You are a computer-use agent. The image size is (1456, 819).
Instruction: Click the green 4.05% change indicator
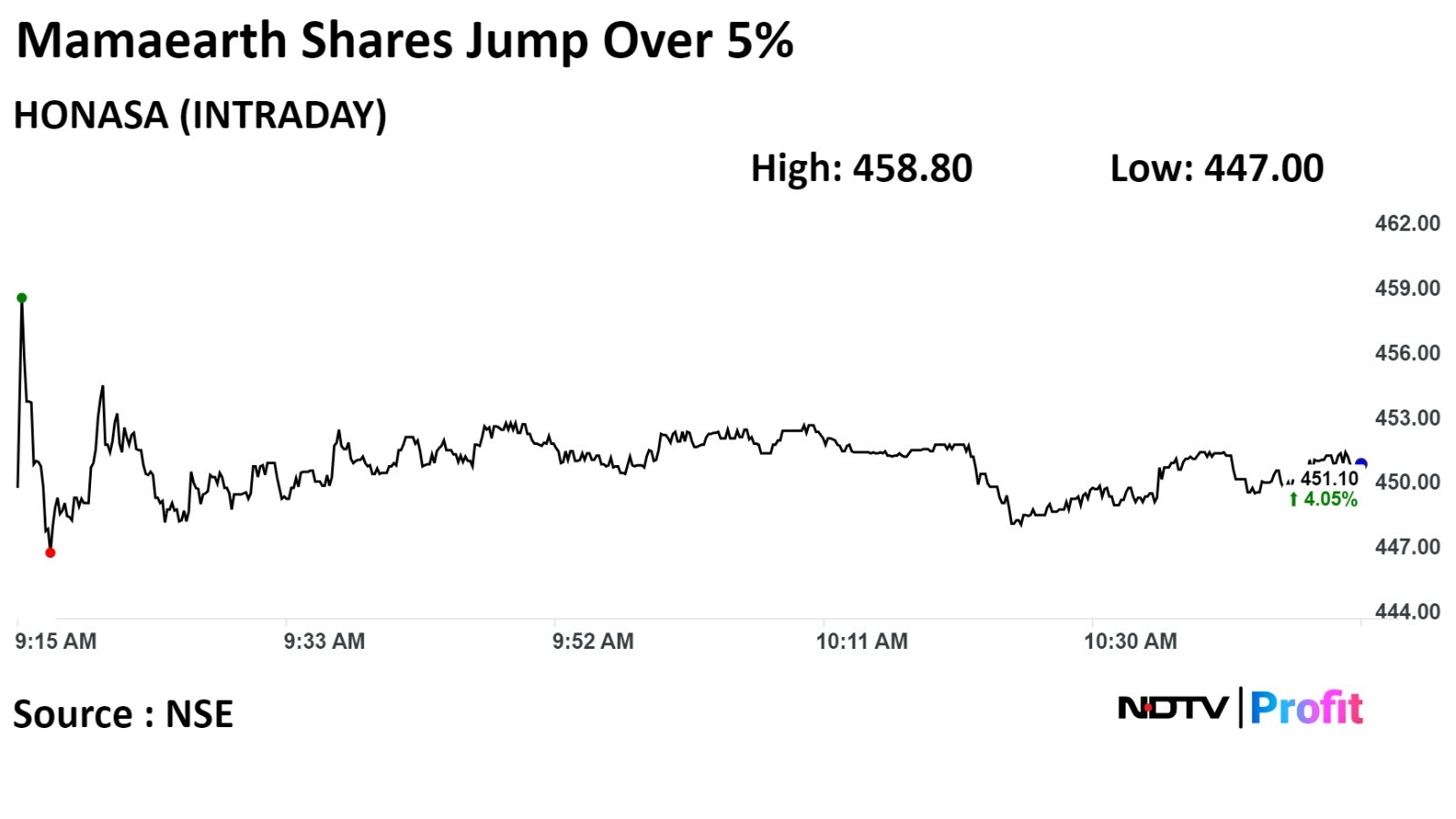pos(1323,499)
